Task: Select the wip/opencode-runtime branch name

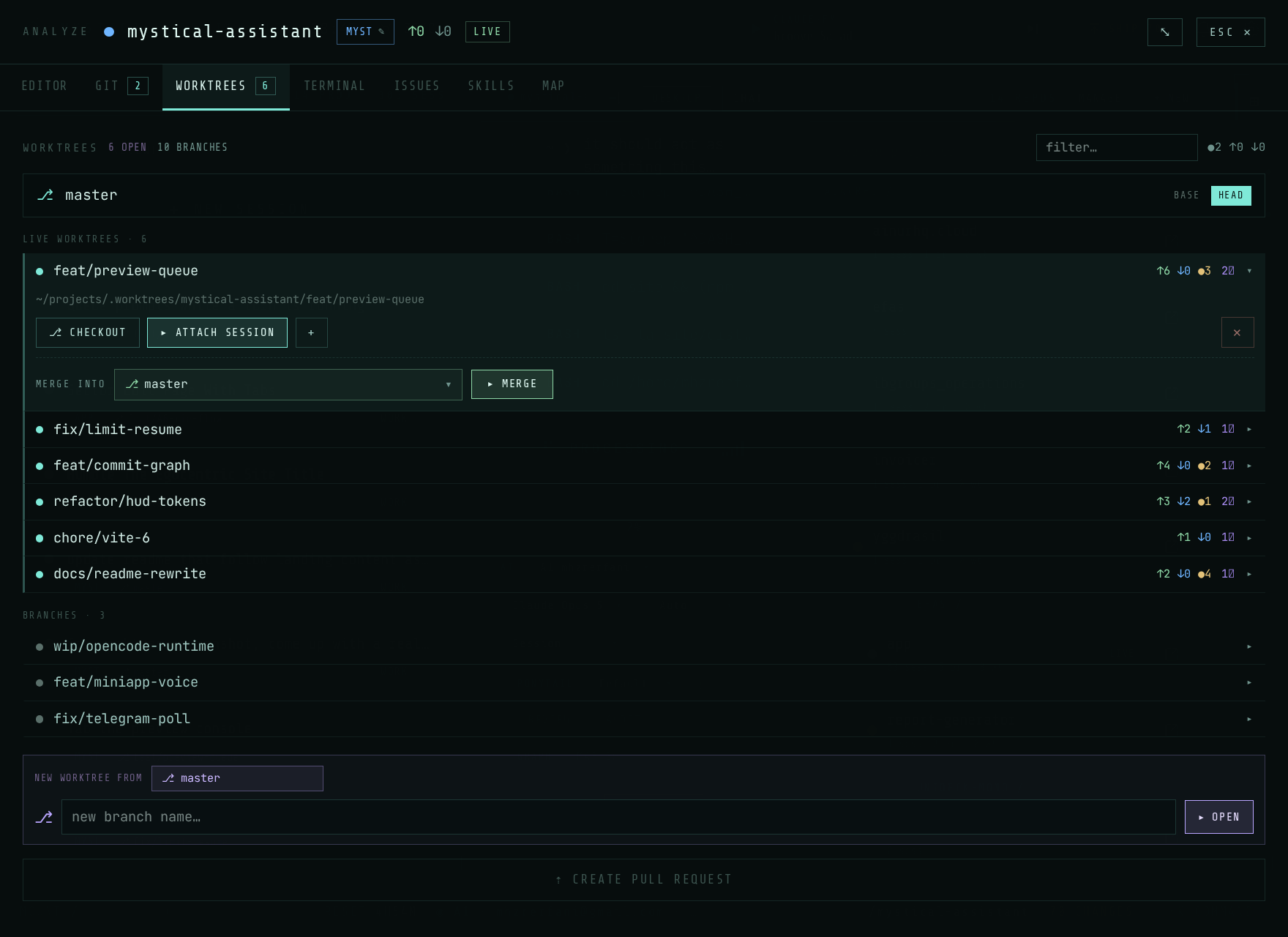Action: (134, 646)
